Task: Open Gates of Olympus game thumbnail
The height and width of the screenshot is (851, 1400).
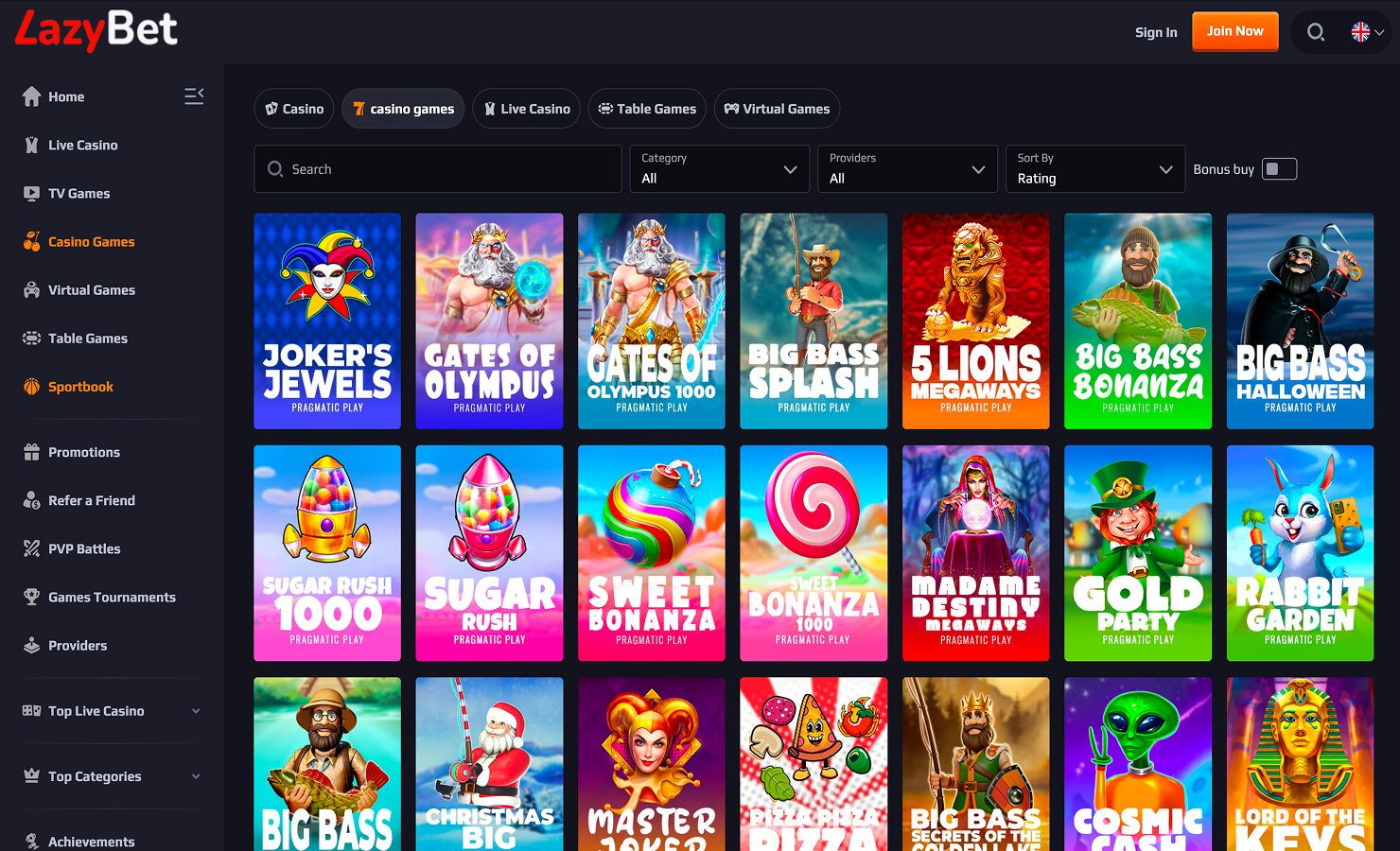Action: click(x=489, y=321)
